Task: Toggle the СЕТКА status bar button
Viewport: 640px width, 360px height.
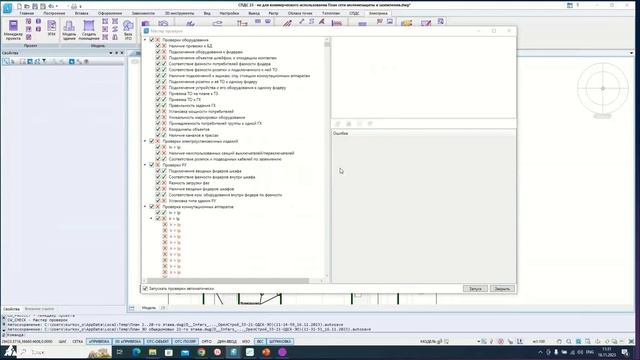Action: coord(78,341)
